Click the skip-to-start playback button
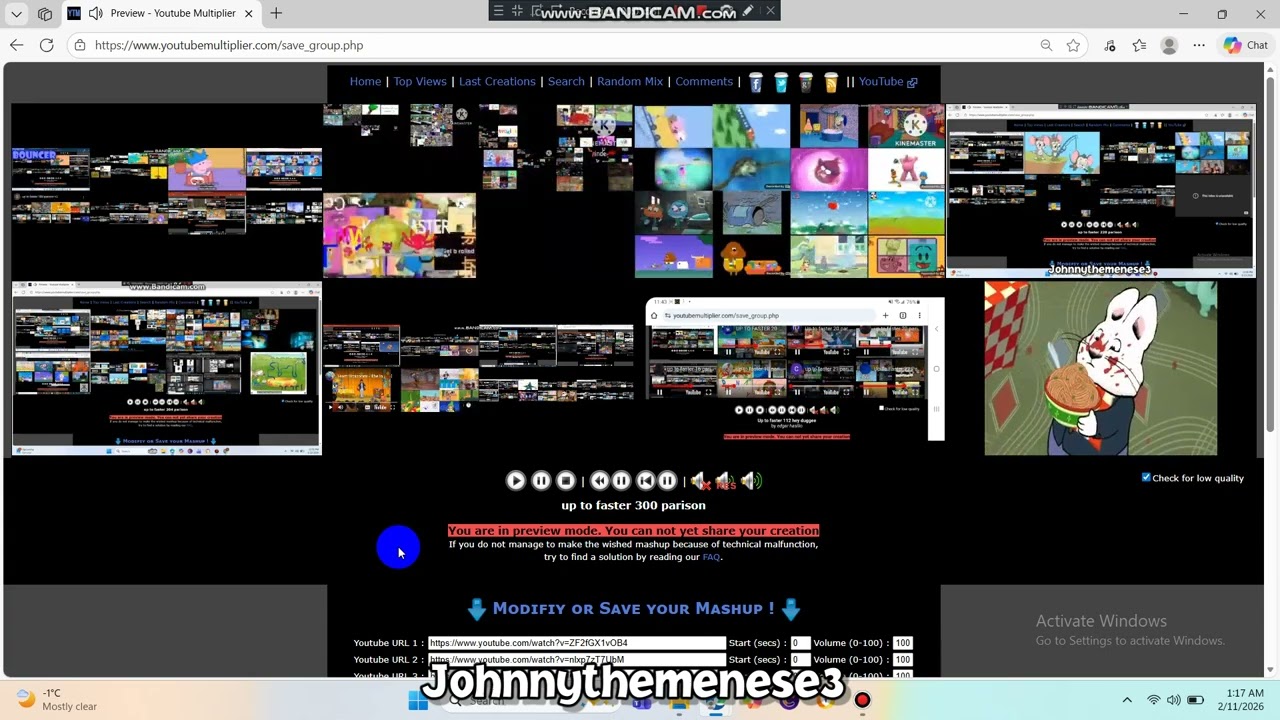 click(x=645, y=481)
